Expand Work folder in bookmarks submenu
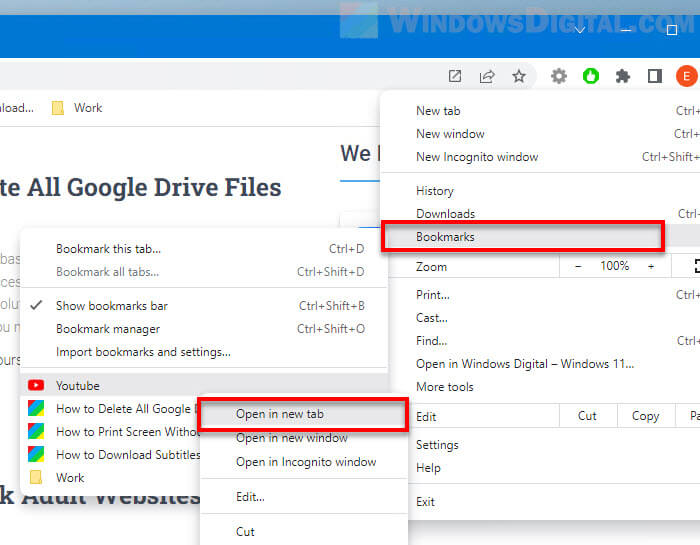 tap(110, 478)
